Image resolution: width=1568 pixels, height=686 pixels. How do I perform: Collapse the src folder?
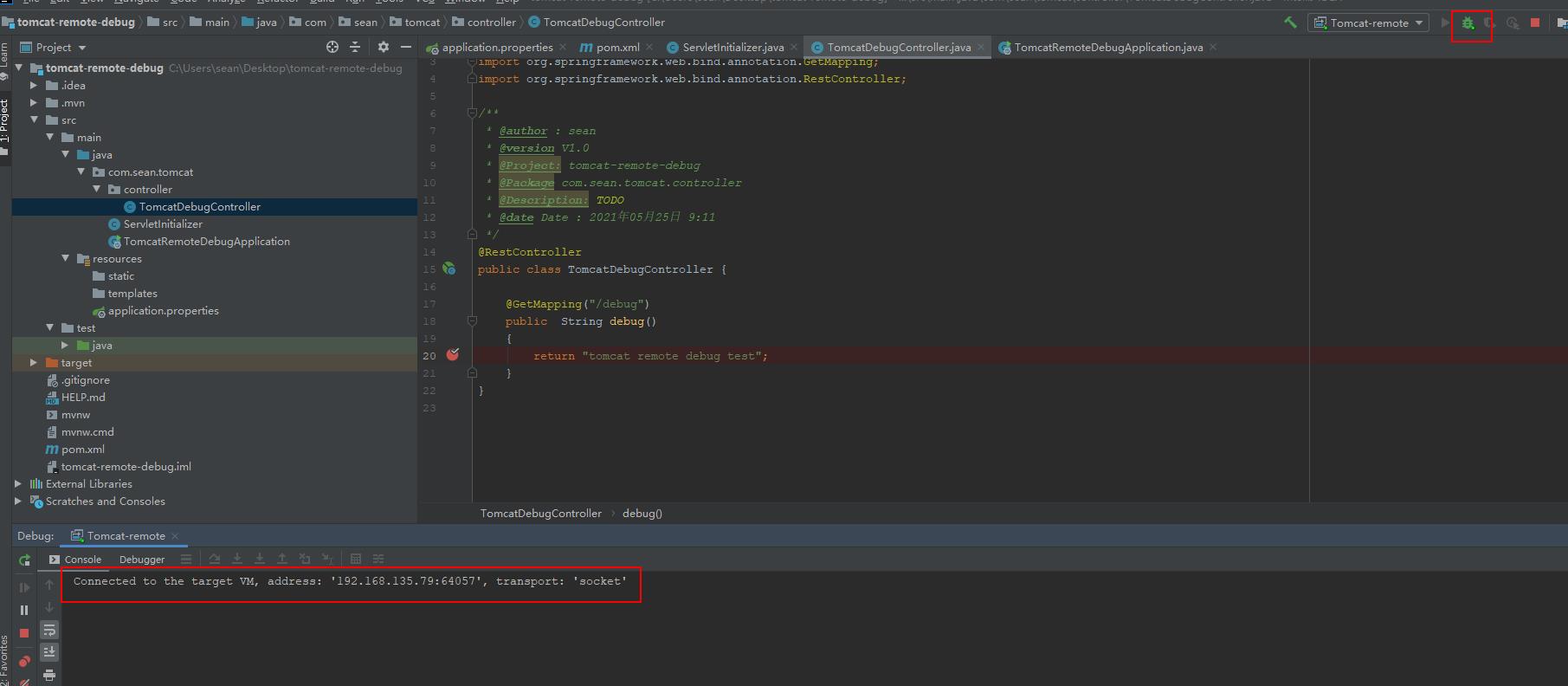tap(34, 120)
